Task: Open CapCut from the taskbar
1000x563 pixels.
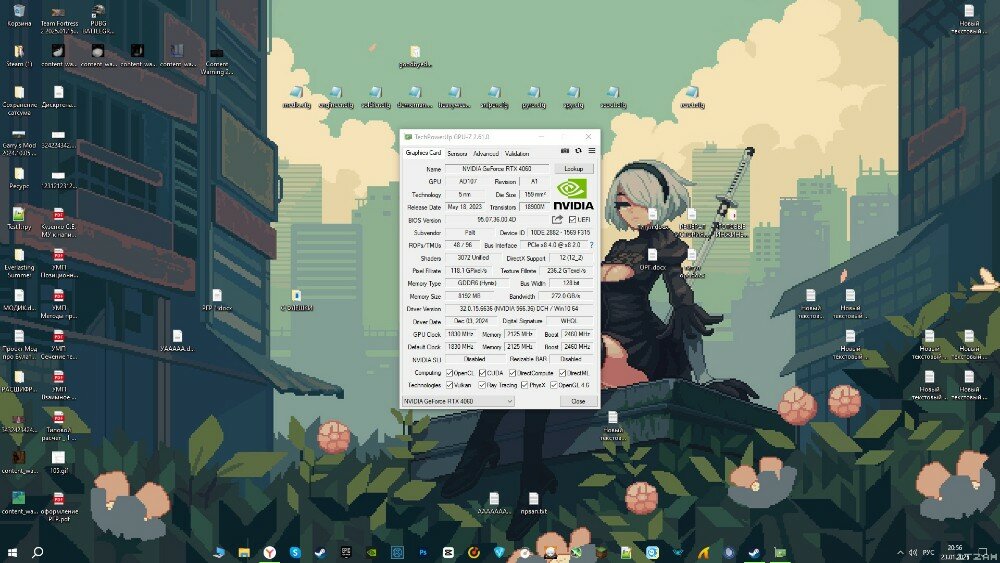Action: (x=448, y=552)
